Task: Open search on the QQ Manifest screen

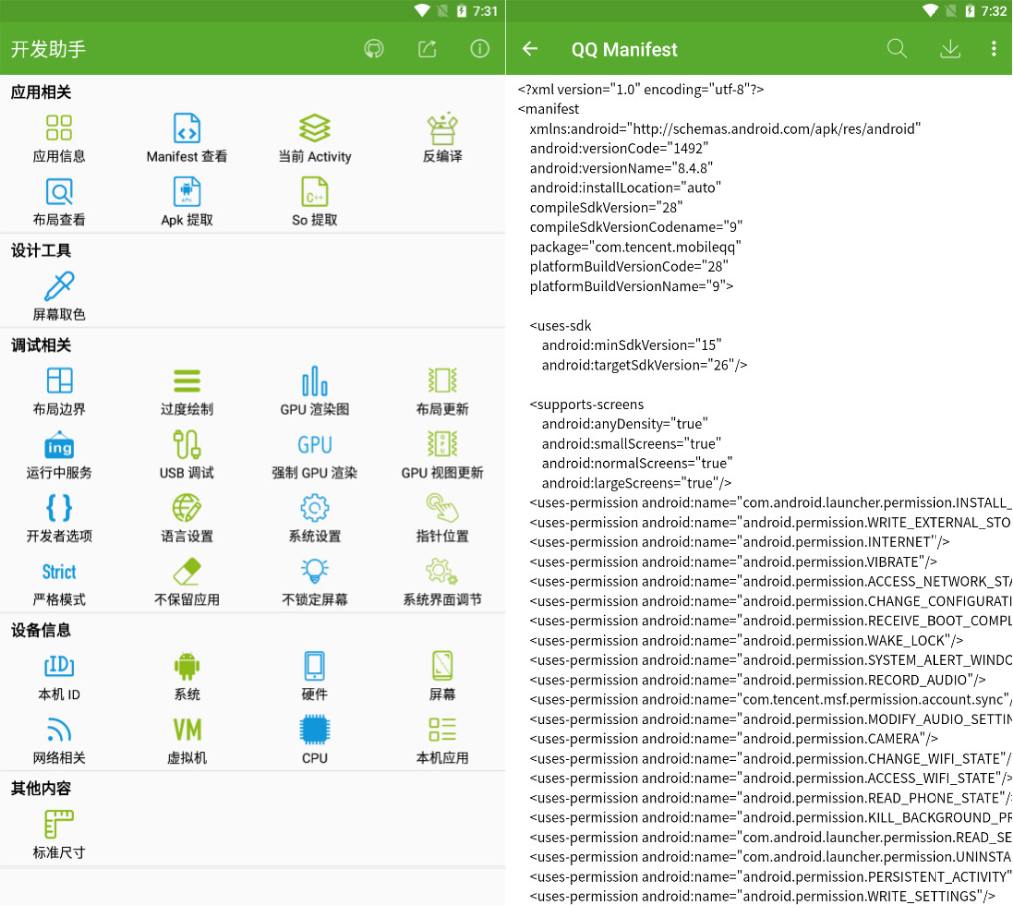Action: click(896, 48)
